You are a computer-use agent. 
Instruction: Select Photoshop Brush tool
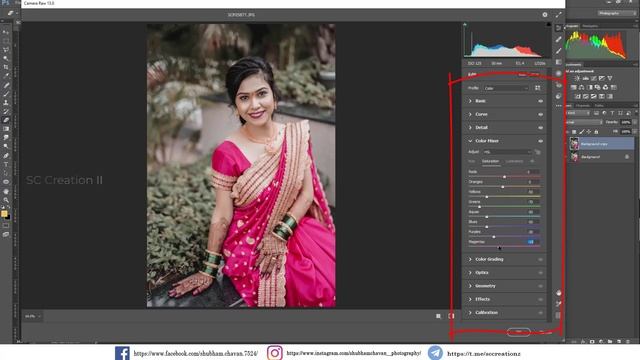[x=6, y=94]
